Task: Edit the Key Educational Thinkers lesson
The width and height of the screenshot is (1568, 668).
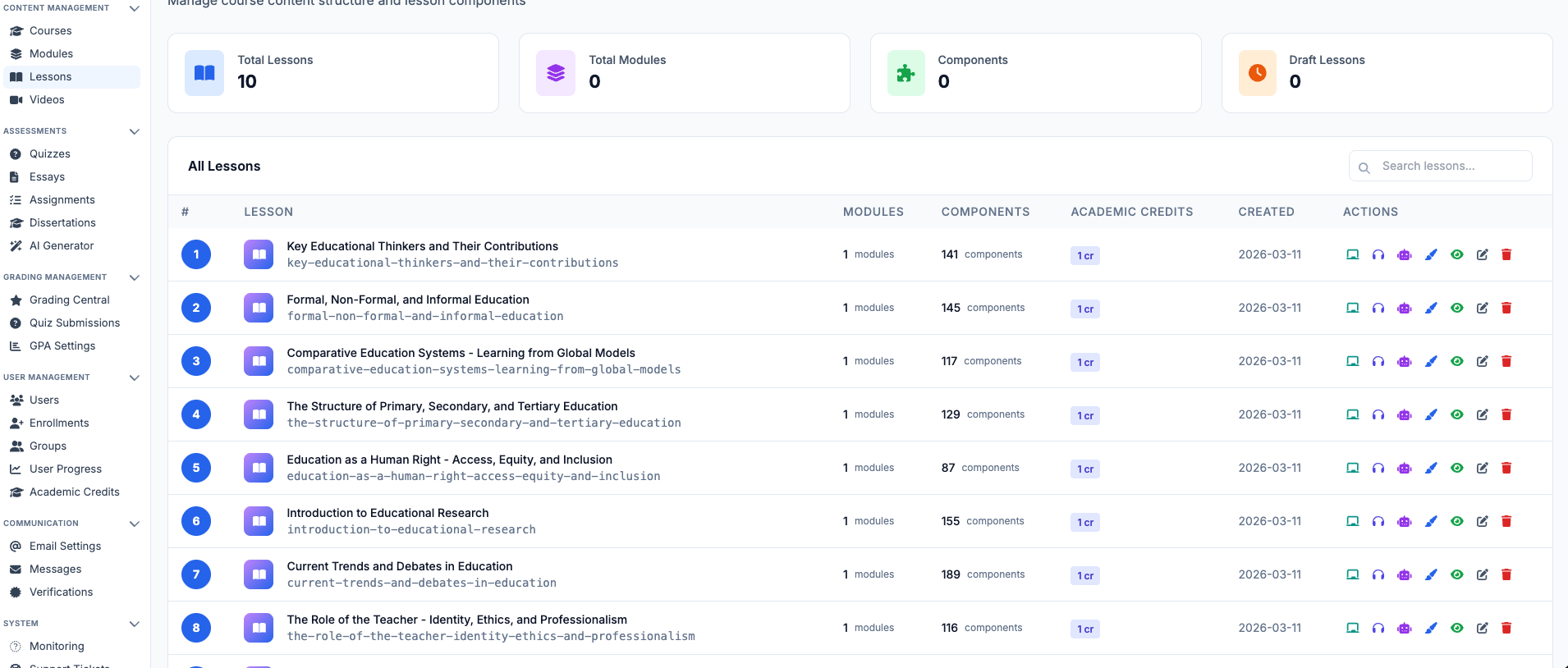Action: 1482,254
